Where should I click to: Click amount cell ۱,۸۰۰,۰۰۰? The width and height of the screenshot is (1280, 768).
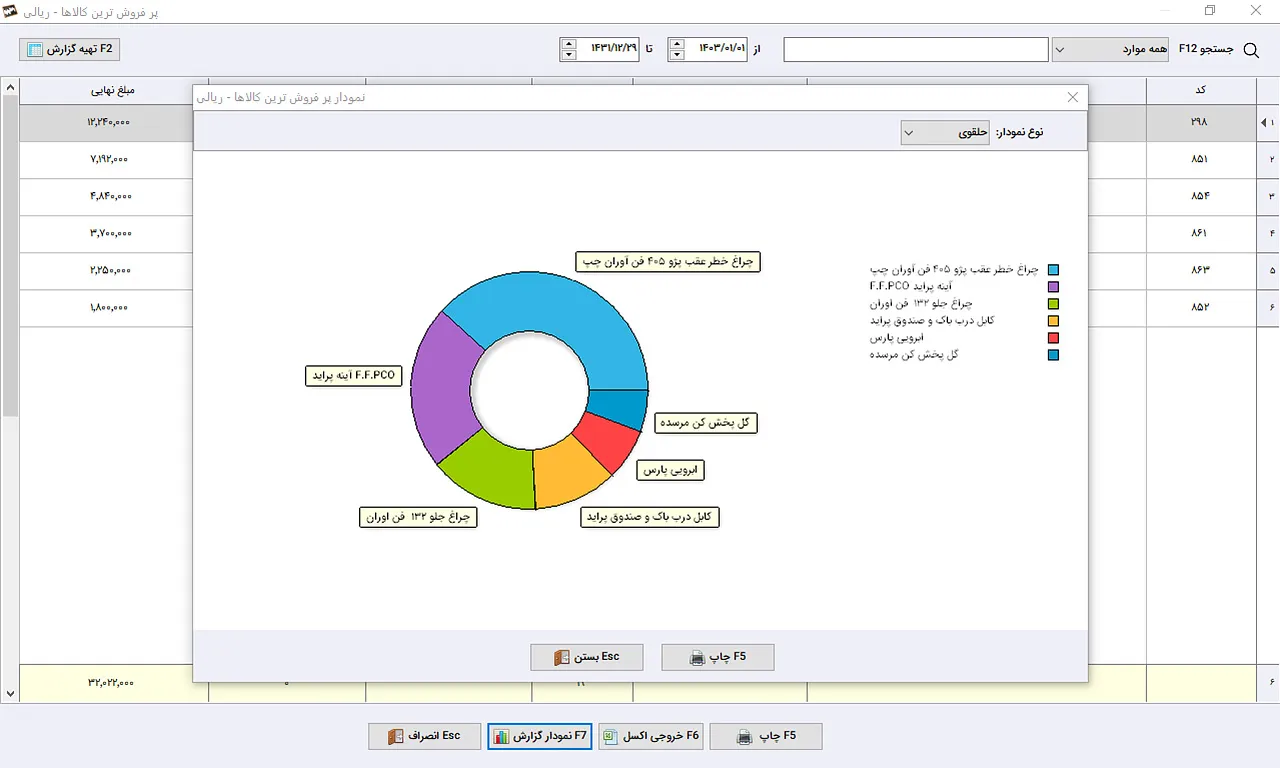click(110, 307)
